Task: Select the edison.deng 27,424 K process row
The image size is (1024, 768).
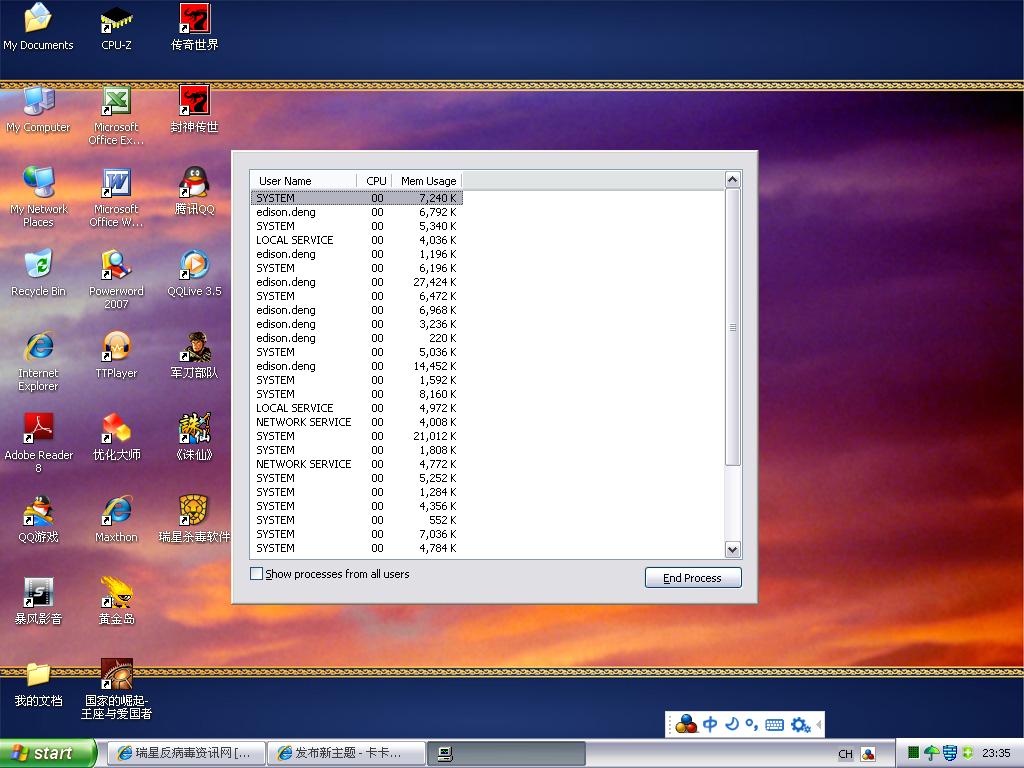Action: (x=355, y=282)
